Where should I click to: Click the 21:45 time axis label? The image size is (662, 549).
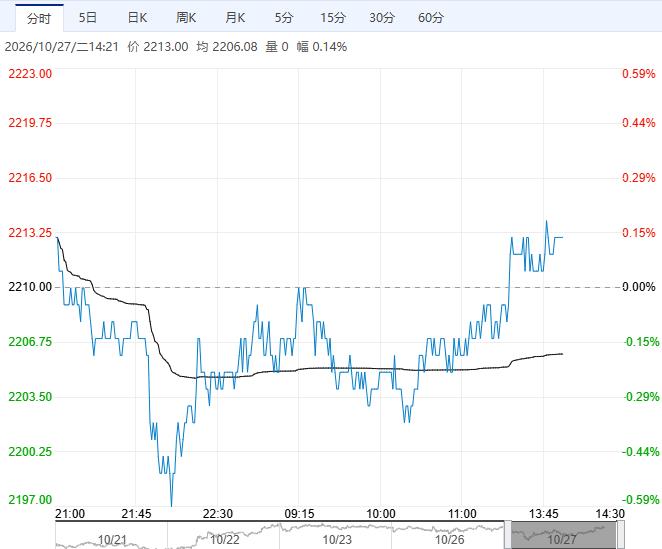(x=136, y=514)
